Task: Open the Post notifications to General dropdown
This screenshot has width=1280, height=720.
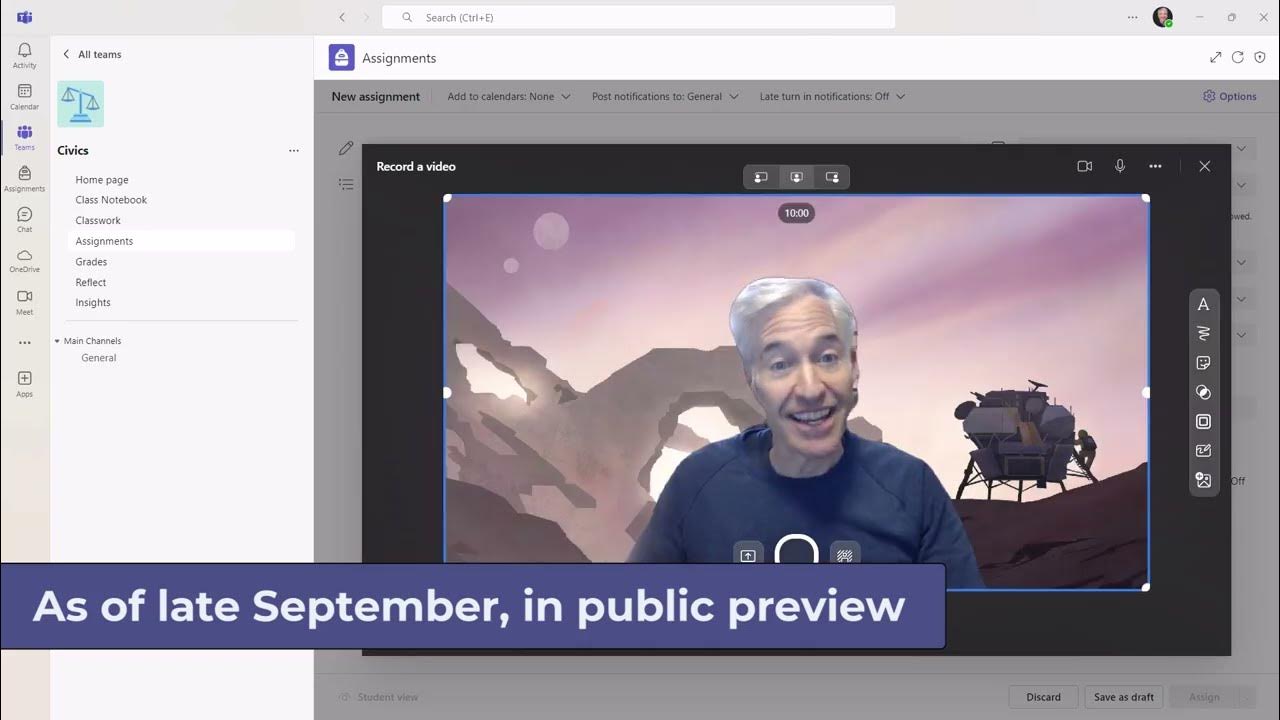Action: coord(665,97)
